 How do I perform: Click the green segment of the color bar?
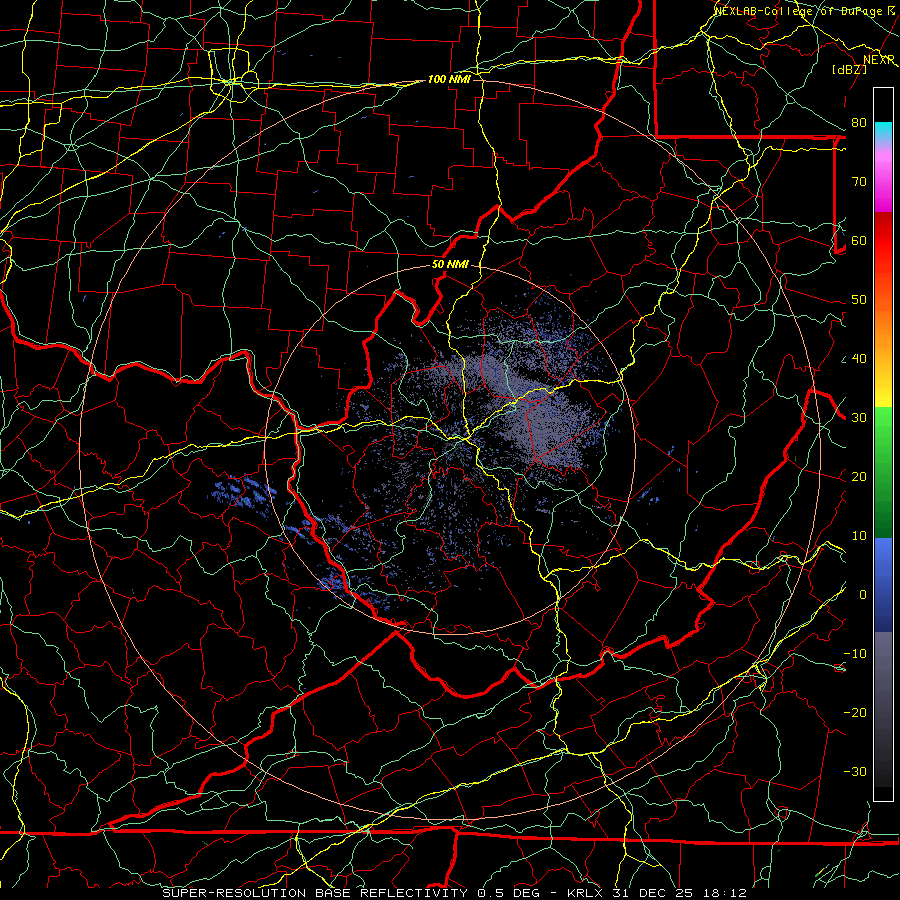[883, 471]
